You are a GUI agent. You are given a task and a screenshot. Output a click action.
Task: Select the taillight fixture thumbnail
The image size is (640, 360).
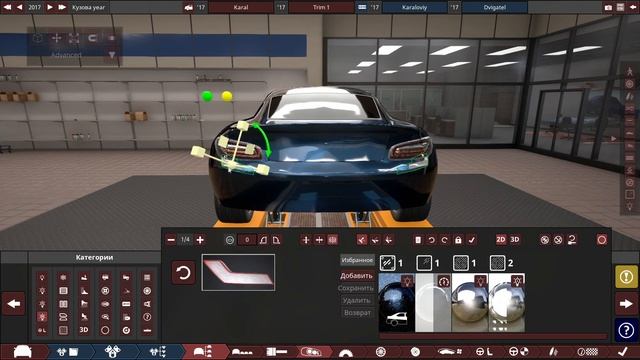click(x=238, y=272)
